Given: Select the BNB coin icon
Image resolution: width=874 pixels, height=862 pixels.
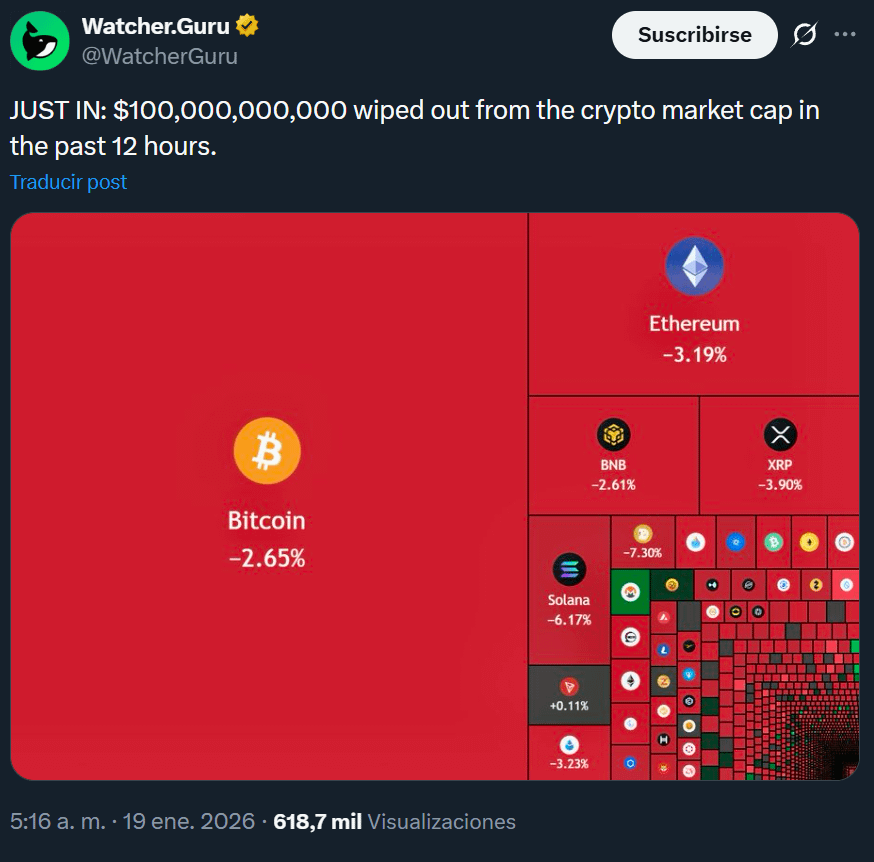Looking at the screenshot, I should pos(613,435).
